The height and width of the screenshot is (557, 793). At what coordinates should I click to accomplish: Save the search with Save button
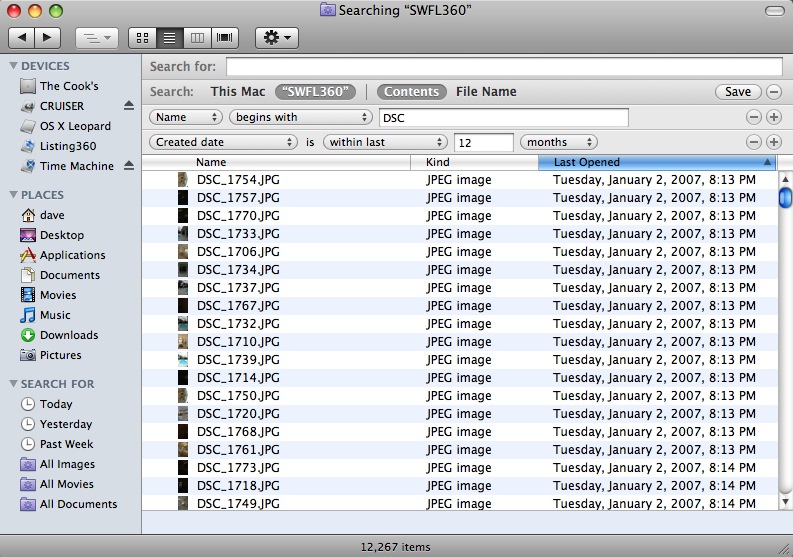pyautogui.click(x=738, y=92)
